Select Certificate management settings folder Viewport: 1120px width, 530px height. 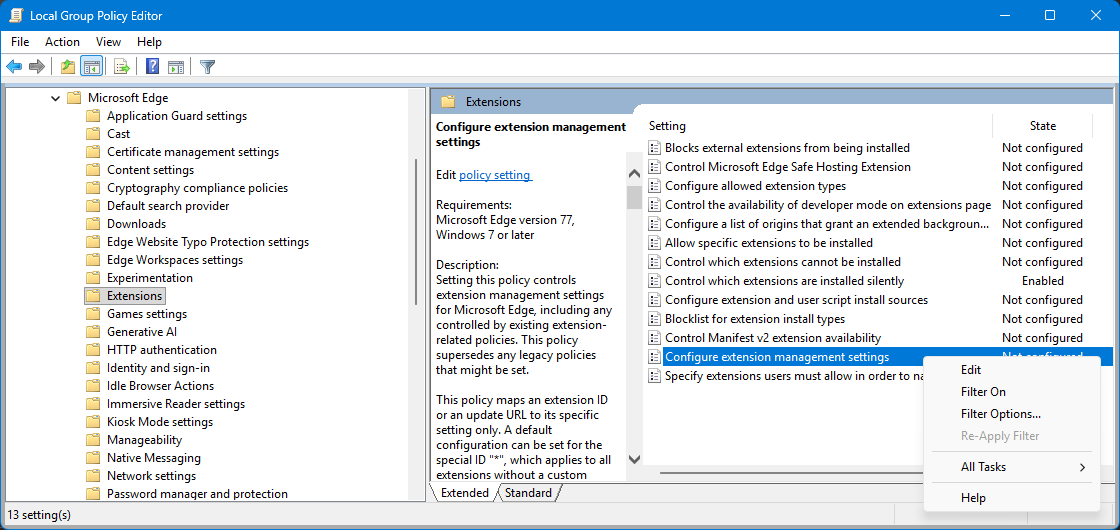pos(193,152)
